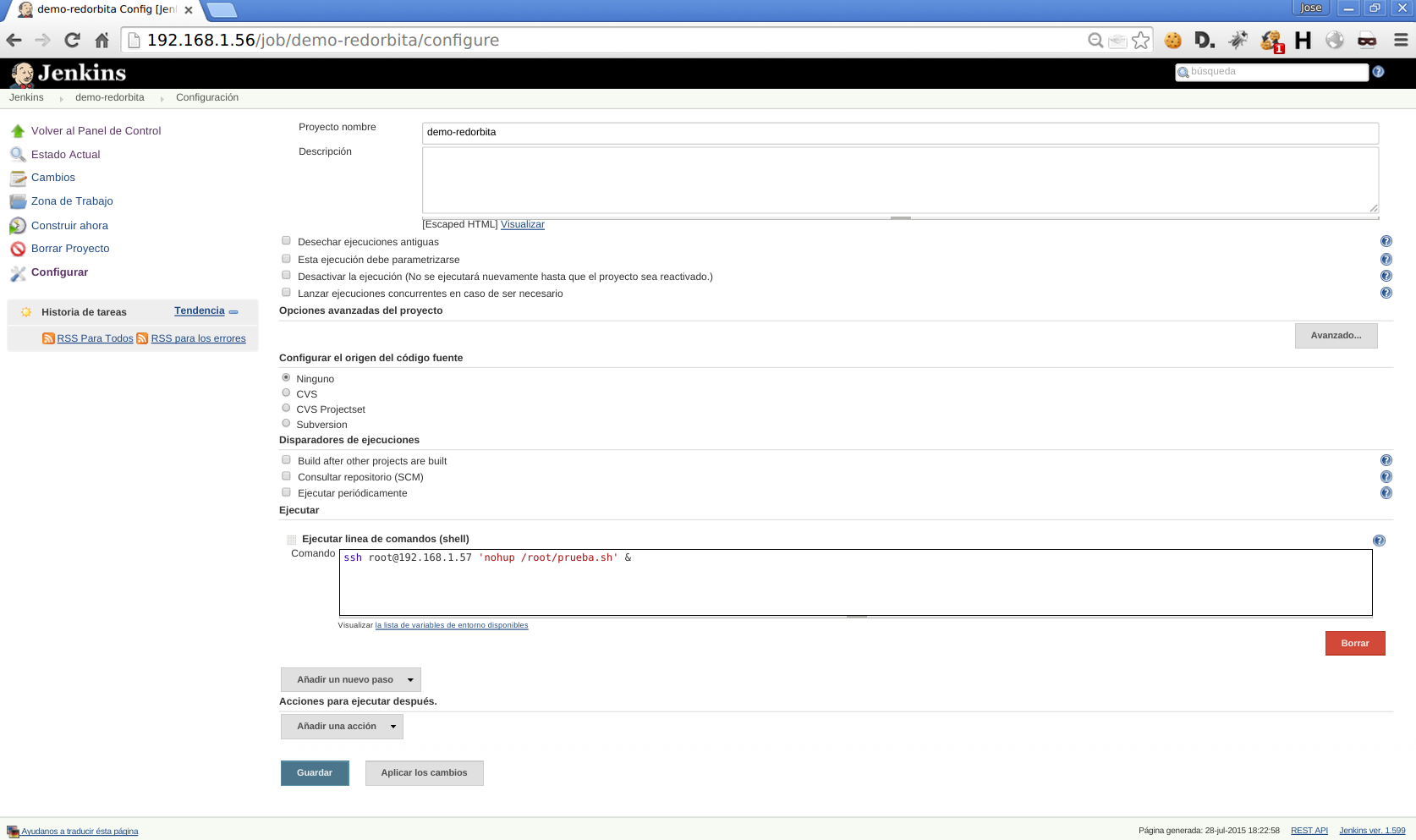
Task: Click inside the Descripción text area
Action: click(x=899, y=180)
